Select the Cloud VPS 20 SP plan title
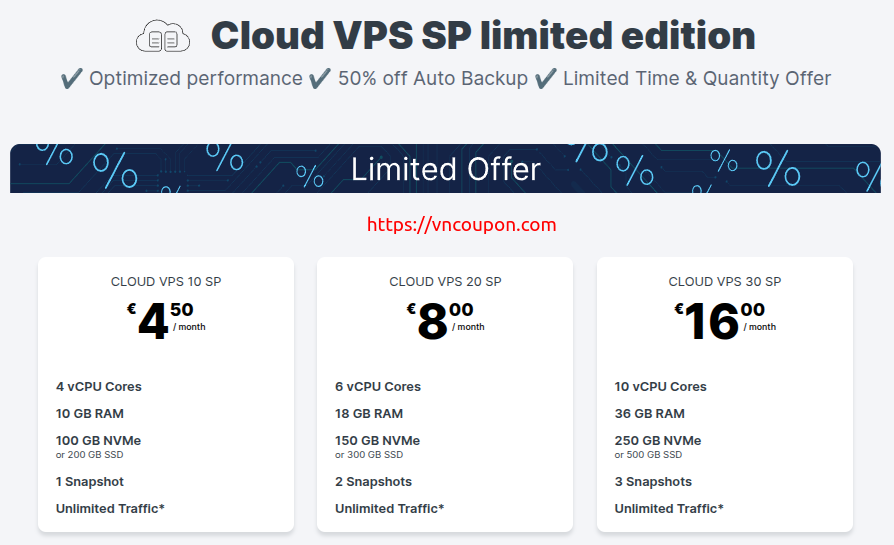The width and height of the screenshot is (894, 545). tap(445, 282)
